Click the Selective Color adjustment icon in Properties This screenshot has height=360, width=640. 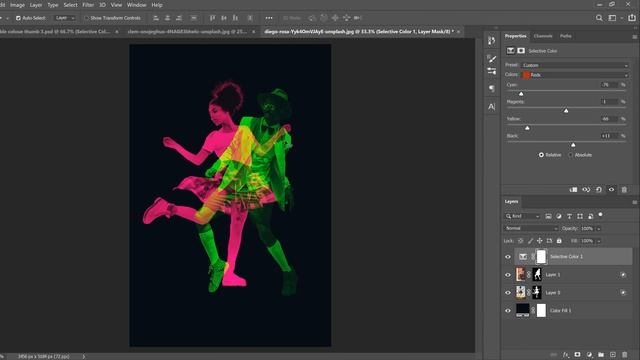pos(511,51)
